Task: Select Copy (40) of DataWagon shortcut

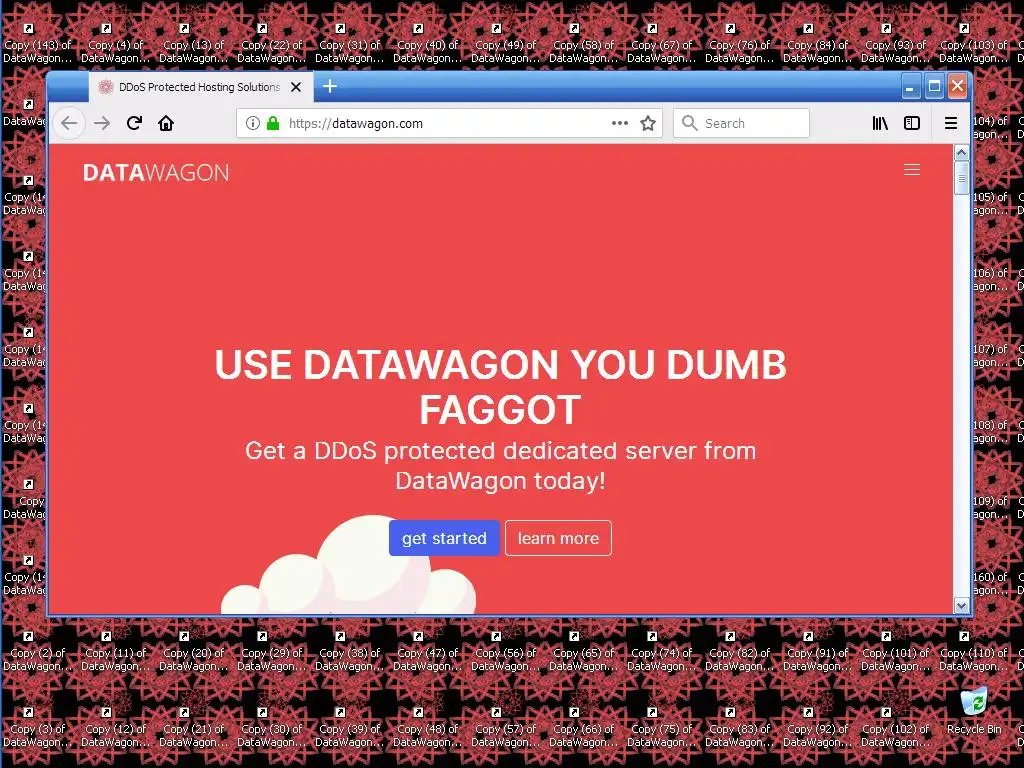Action: (428, 44)
